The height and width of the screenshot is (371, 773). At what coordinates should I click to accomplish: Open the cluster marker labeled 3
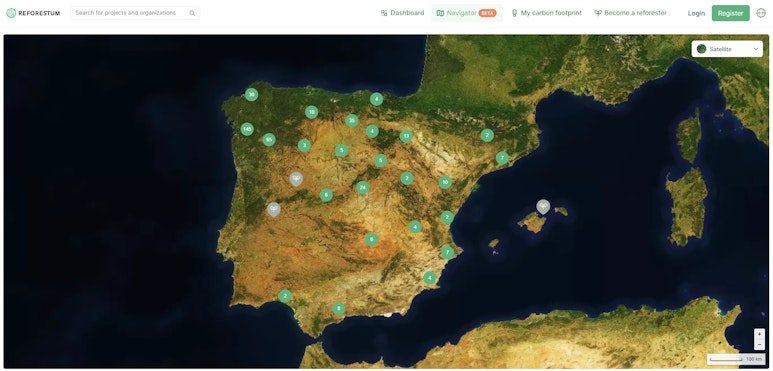point(304,145)
